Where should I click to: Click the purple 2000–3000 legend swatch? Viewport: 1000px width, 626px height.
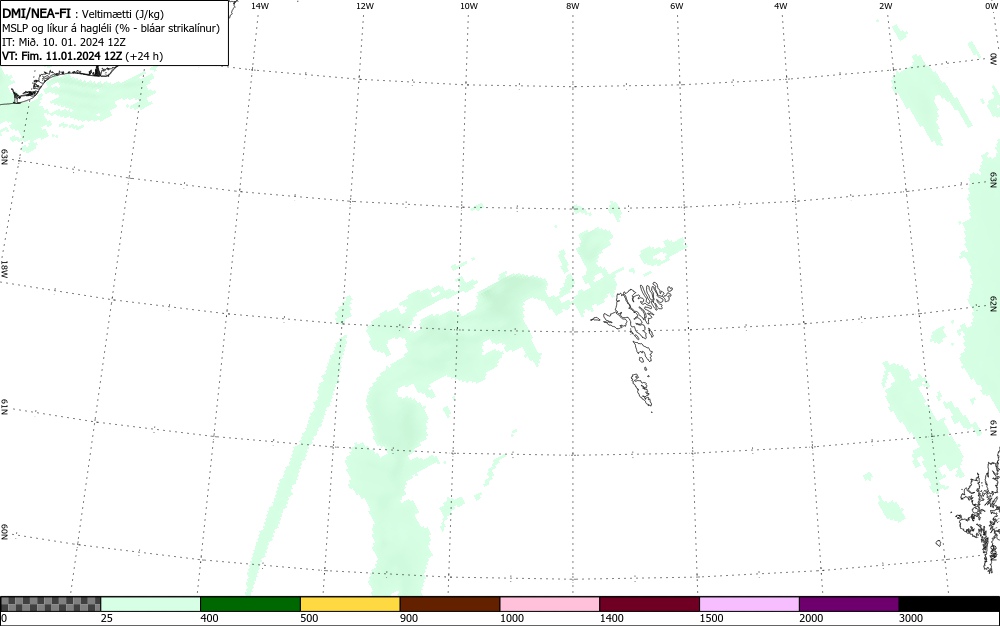(849, 604)
